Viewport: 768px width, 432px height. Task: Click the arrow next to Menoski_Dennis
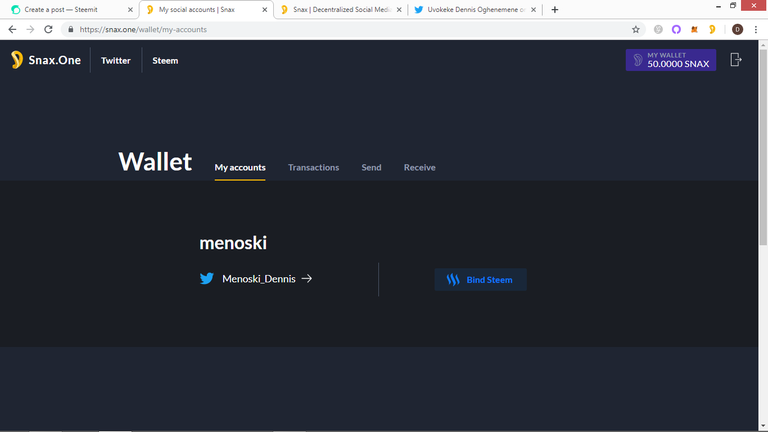pos(307,279)
